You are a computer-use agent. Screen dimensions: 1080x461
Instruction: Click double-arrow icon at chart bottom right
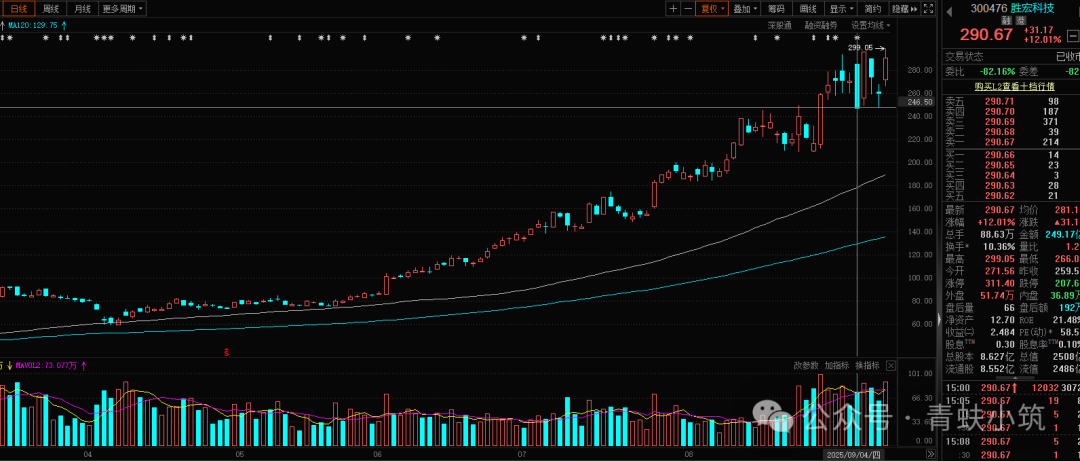(931, 454)
